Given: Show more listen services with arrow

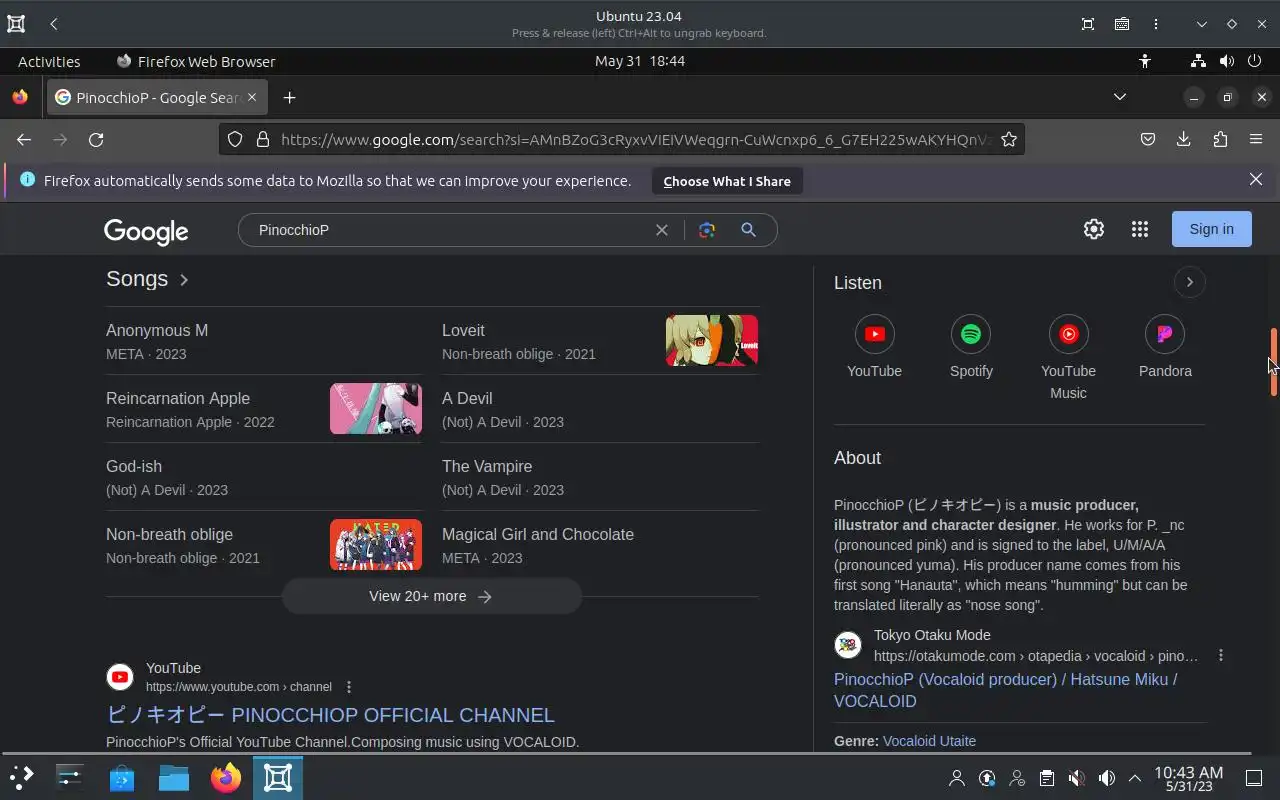Looking at the screenshot, I should [1189, 282].
